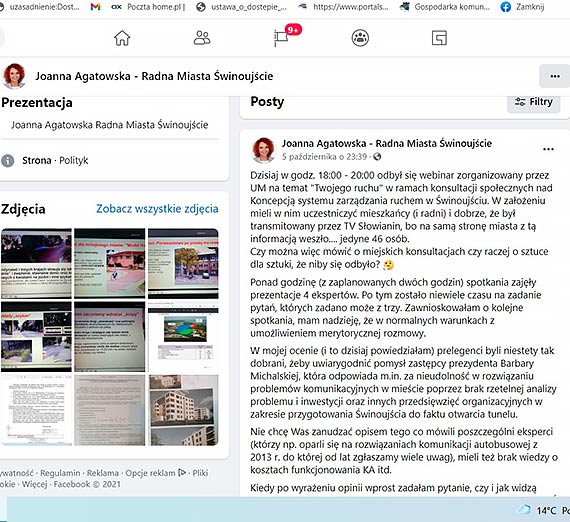Open the Filtry posts filter button
Screen dimensions: 570x522
pyautogui.click(x=533, y=102)
